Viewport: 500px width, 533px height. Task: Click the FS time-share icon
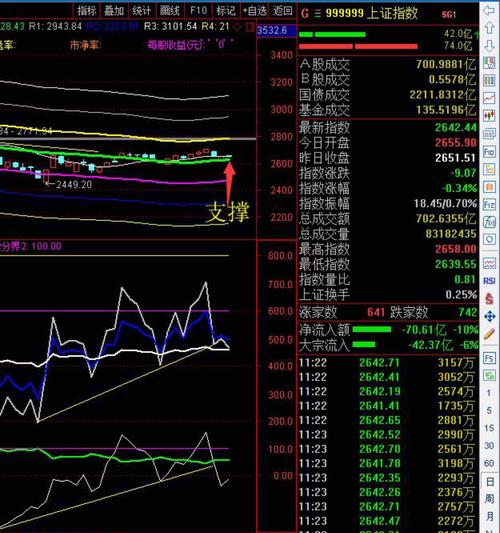pyautogui.click(x=489, y=358)
